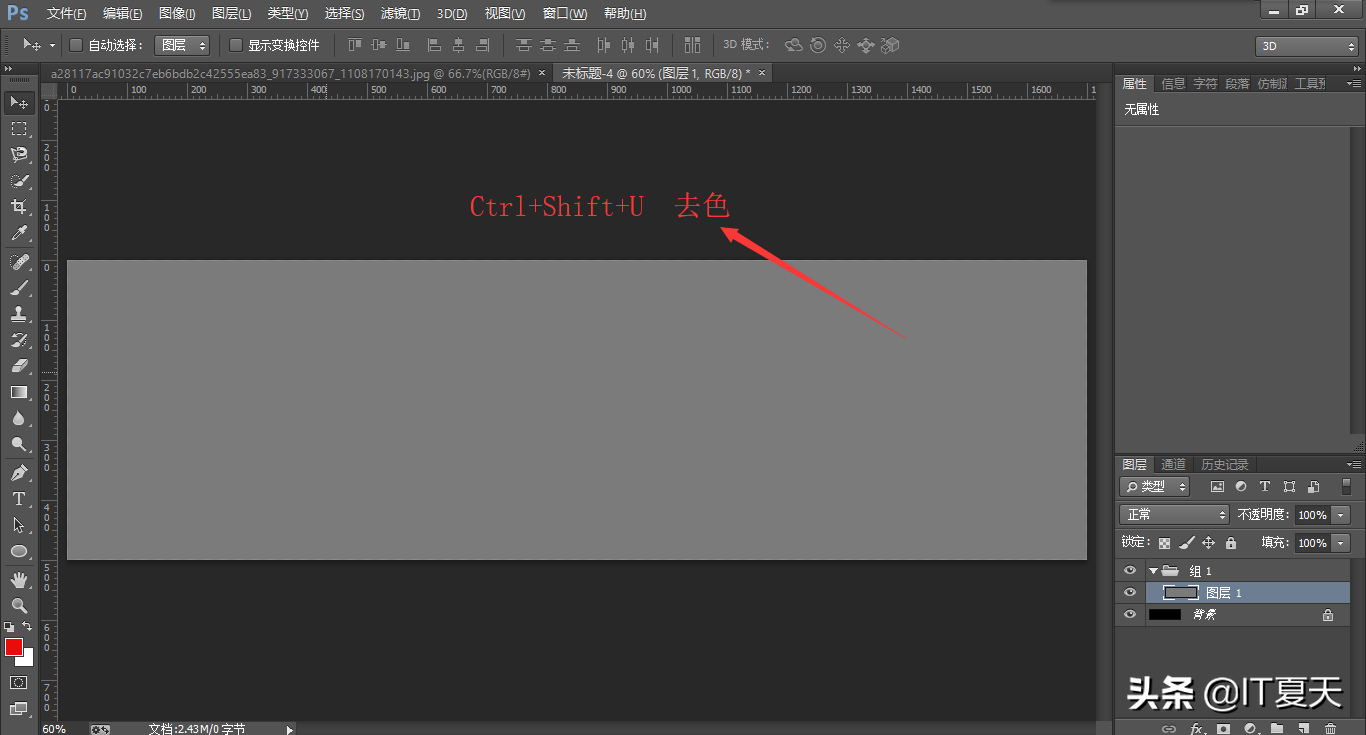
Task: Open the blend mode 正常 dropdown
Action: click(x=1173, y=514)
